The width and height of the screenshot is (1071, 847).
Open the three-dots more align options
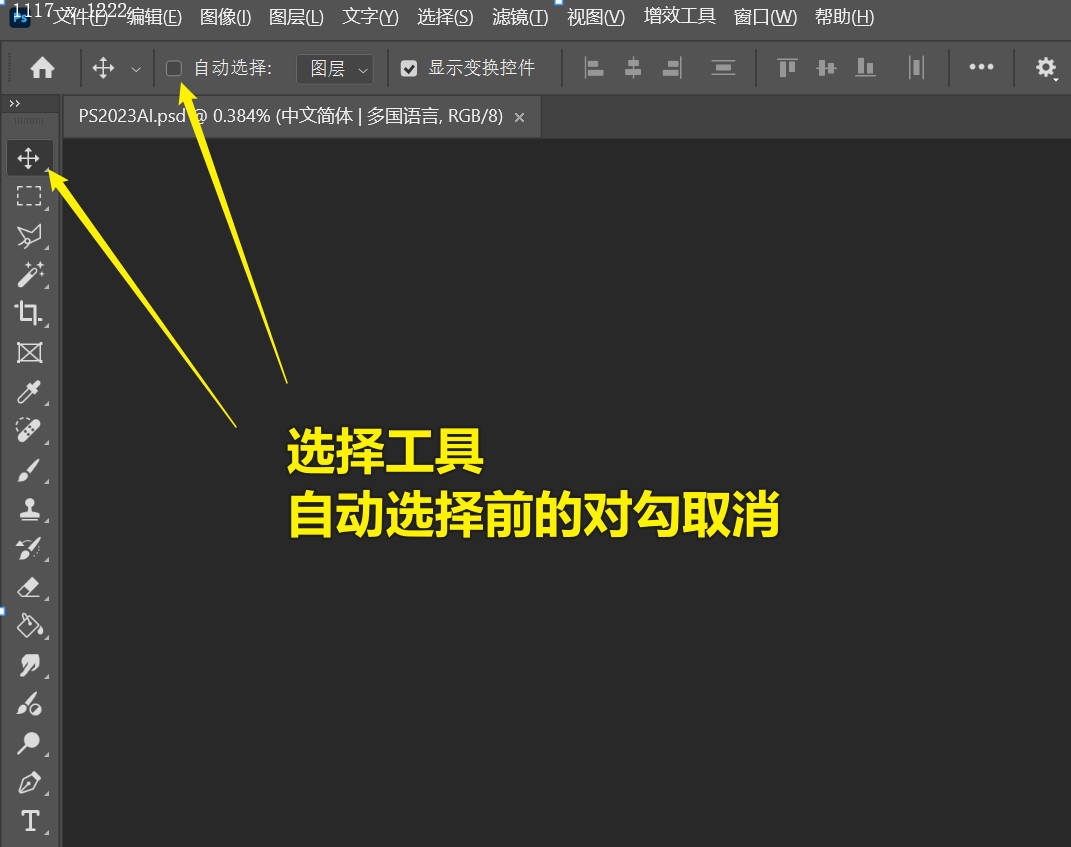tap(981, 67)
